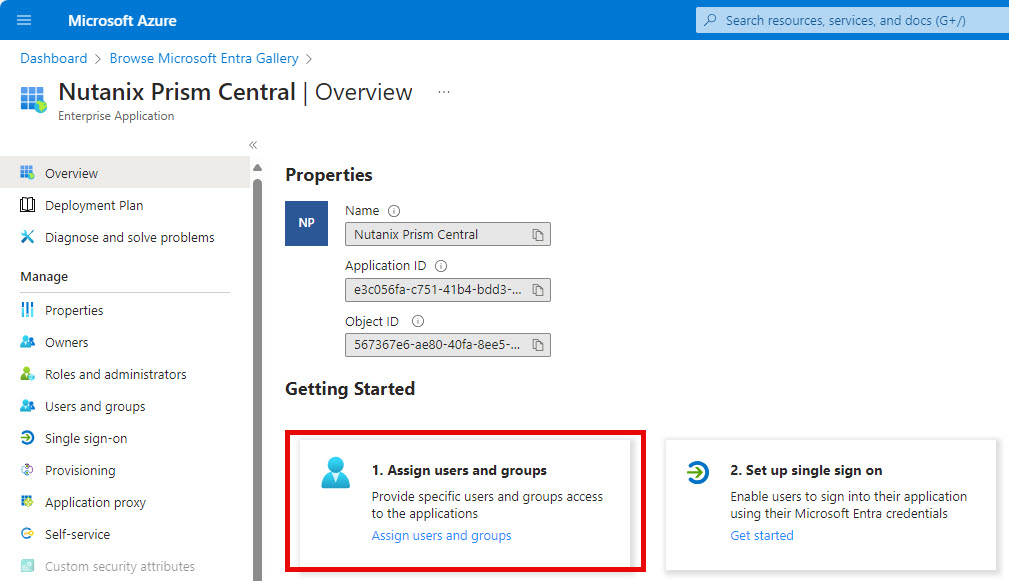Click the sidebar vertical scrollbar thumb
The image size is (1009, 581).
coord(257,380)
